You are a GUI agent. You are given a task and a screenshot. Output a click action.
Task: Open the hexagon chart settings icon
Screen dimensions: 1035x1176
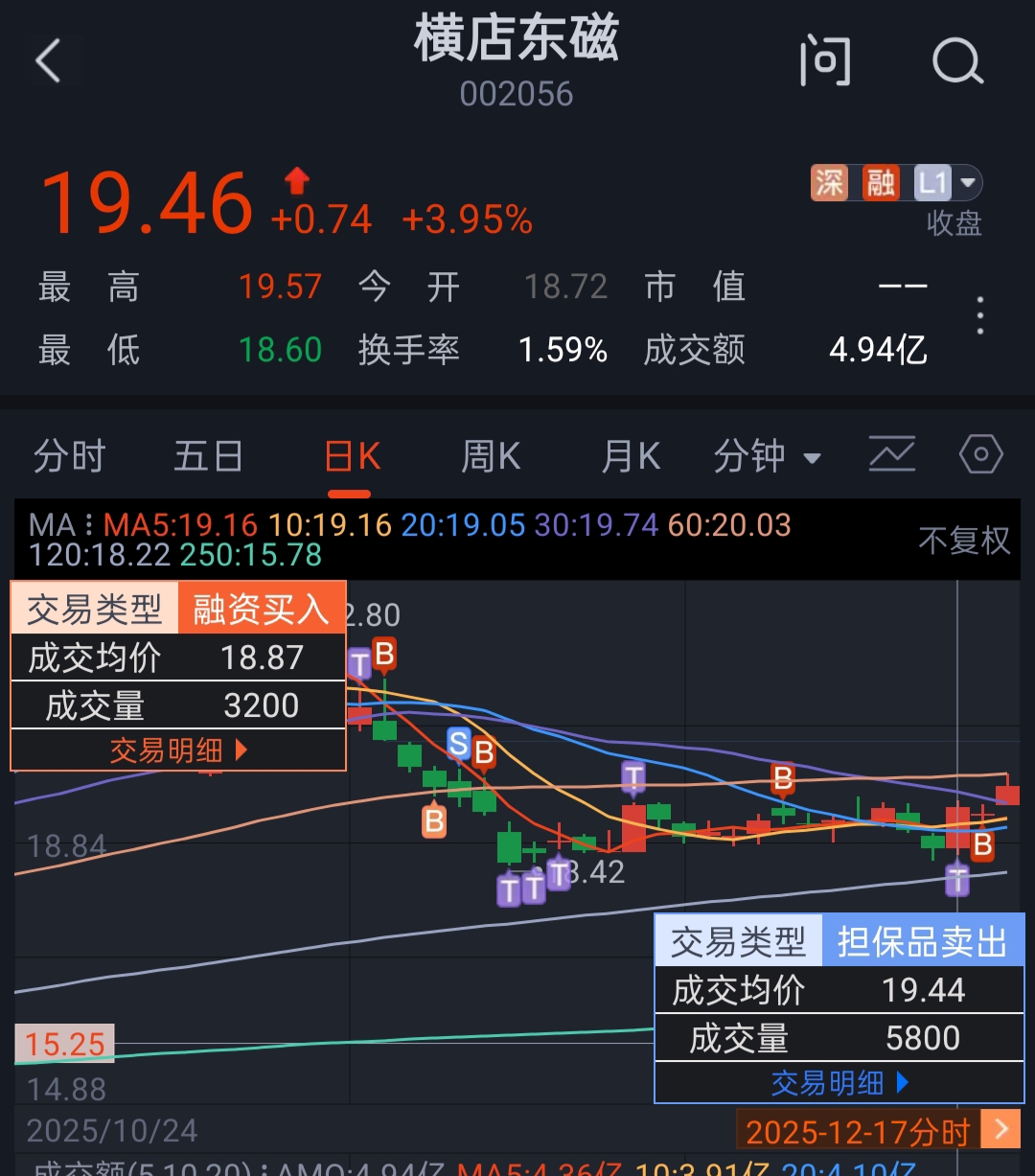click(x=981, y=454)
